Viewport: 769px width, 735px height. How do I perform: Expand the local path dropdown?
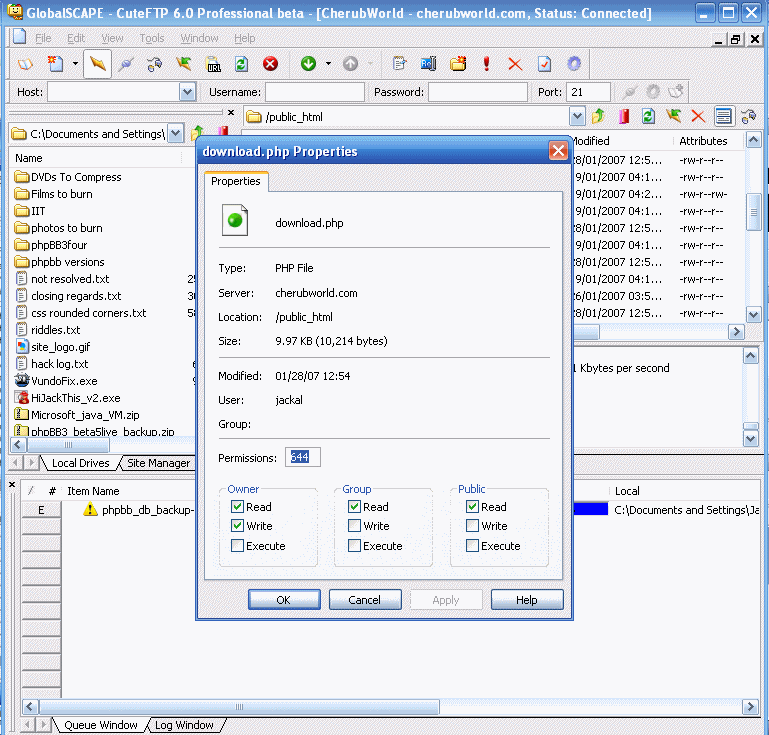tap(176, 133)
